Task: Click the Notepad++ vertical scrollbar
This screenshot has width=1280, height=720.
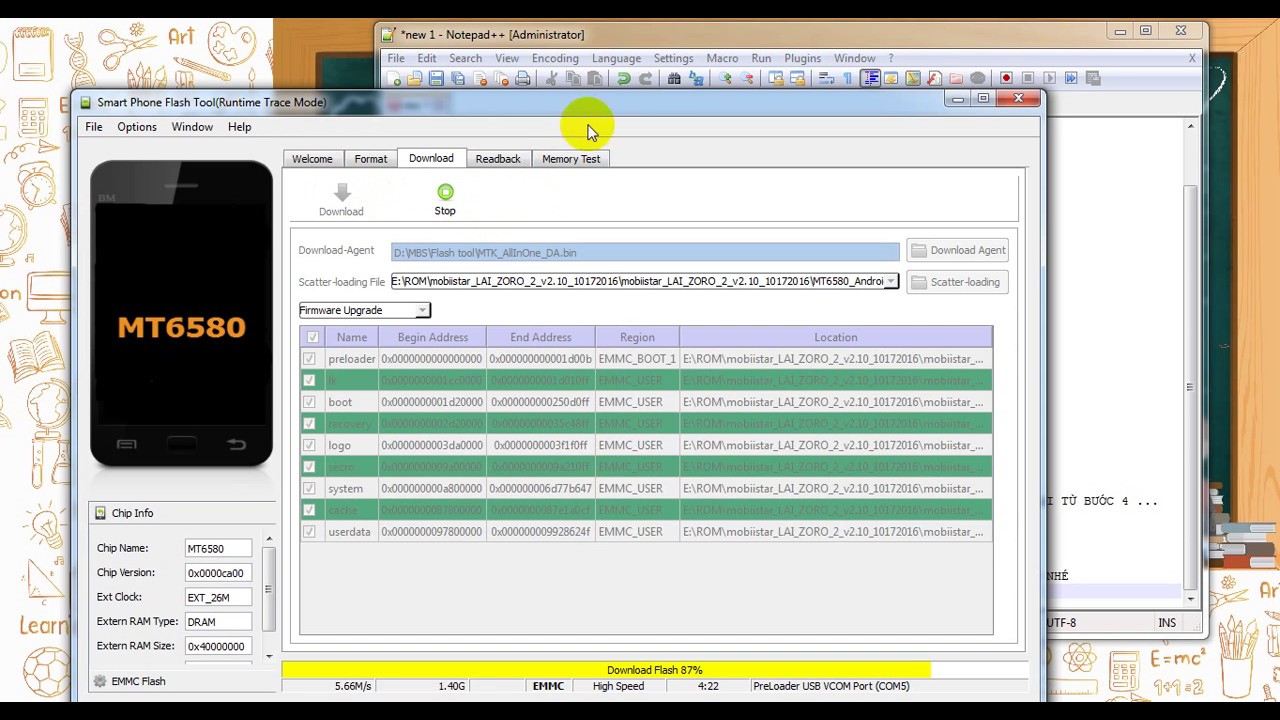Action: point(1190,362)
